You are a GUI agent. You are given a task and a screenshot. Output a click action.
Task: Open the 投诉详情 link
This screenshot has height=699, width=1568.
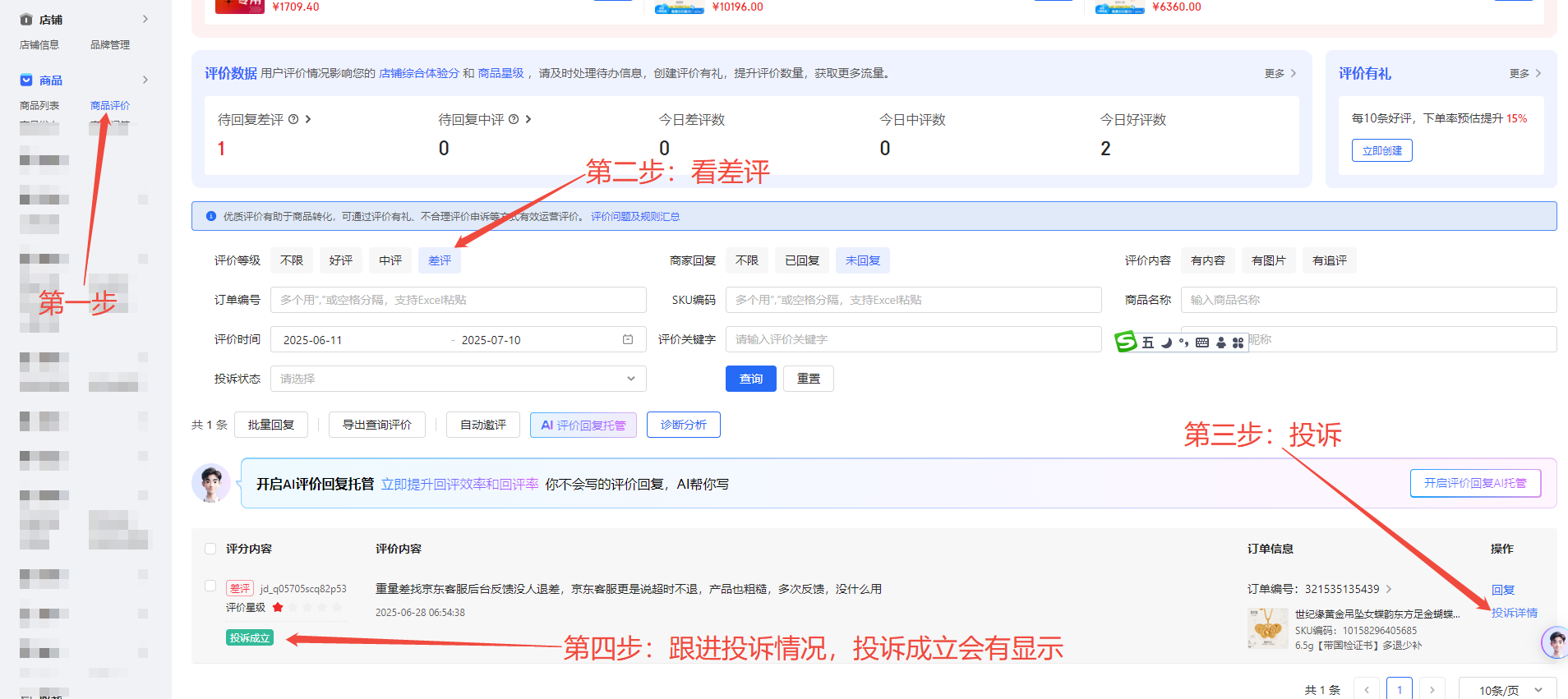coord(1514,613)
